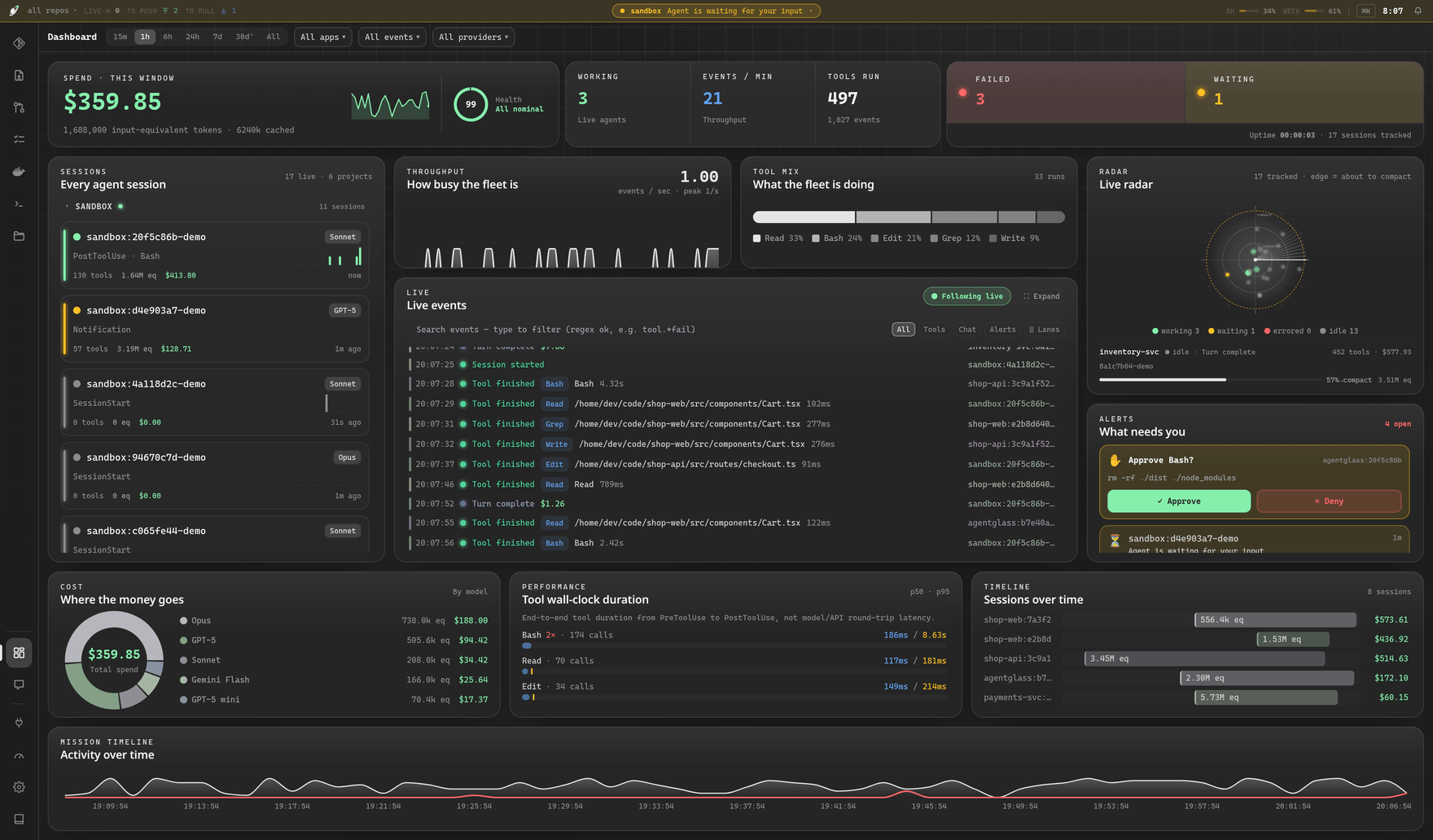Open the All events dropdown
Screen dimensions: 1433x840
pos(392,37)
